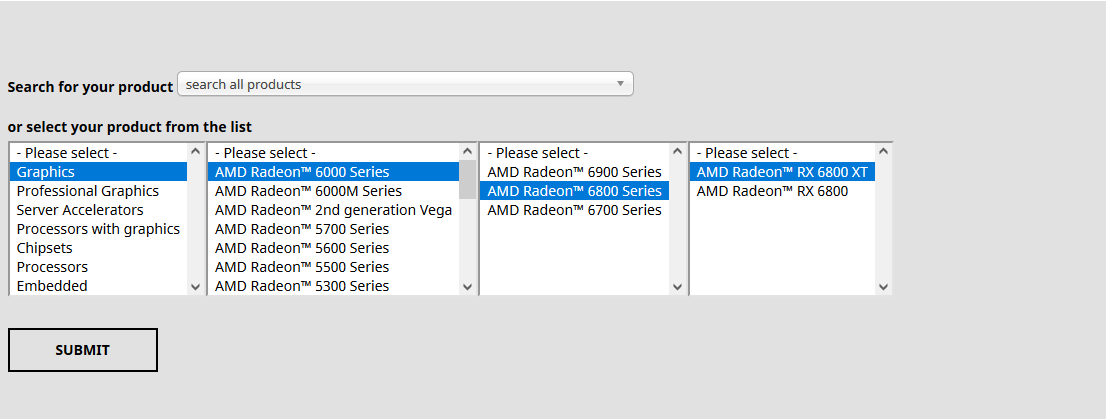Choose Server Accelerators category
Screen dimensions: 1106x419
pyautogui.click(x=80, y=210)
